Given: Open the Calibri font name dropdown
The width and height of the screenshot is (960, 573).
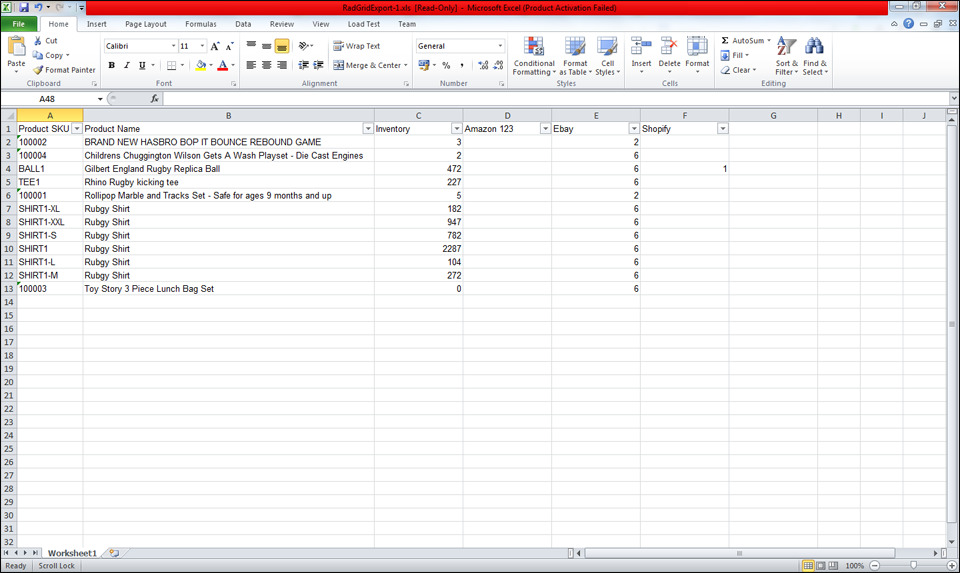Looking at the screenshot, I should click(x=173, y=46).
